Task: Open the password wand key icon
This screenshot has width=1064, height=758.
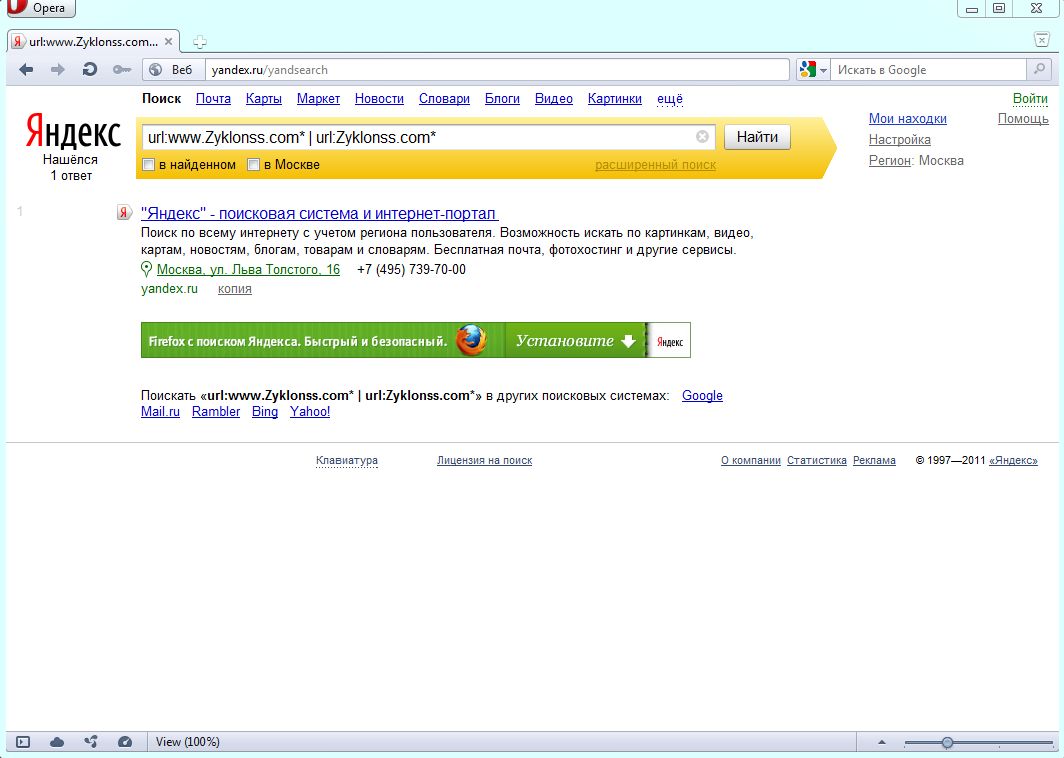Action: (x=121, y=69)
